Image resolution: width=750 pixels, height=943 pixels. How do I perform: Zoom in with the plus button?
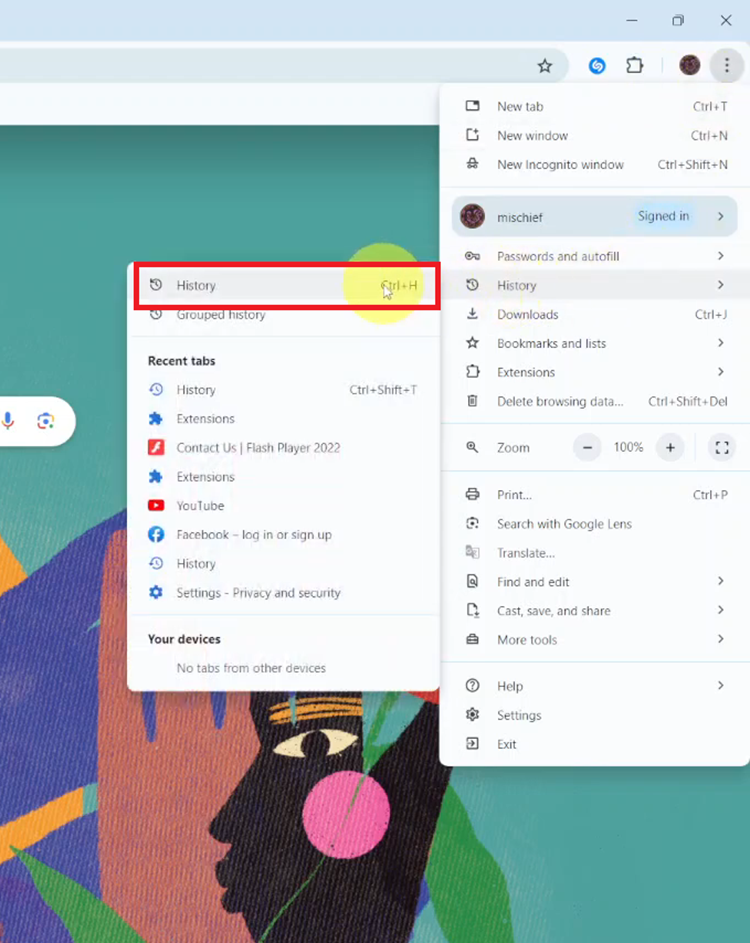pyautogui.click(x=670, y=447)
